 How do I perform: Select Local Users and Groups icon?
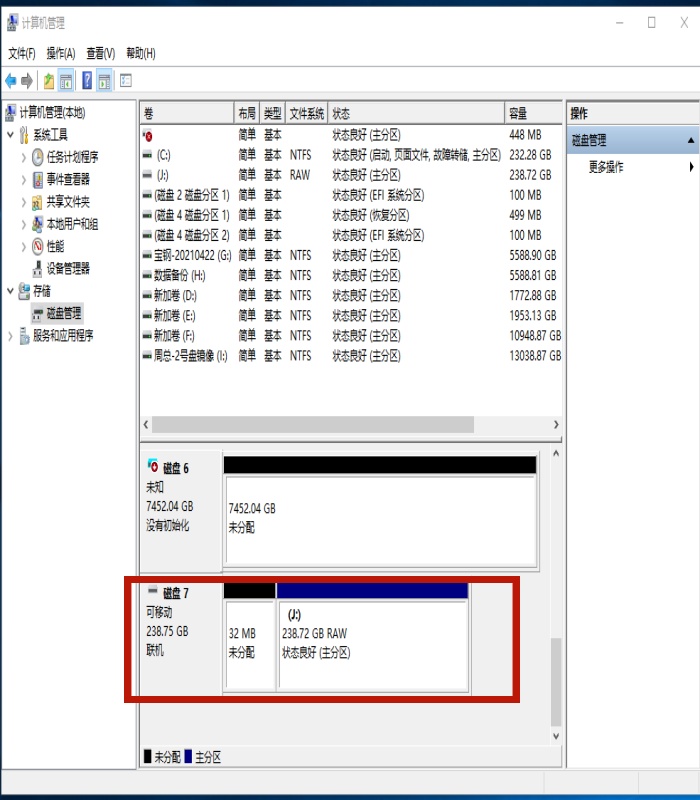[x=37, y=224]
